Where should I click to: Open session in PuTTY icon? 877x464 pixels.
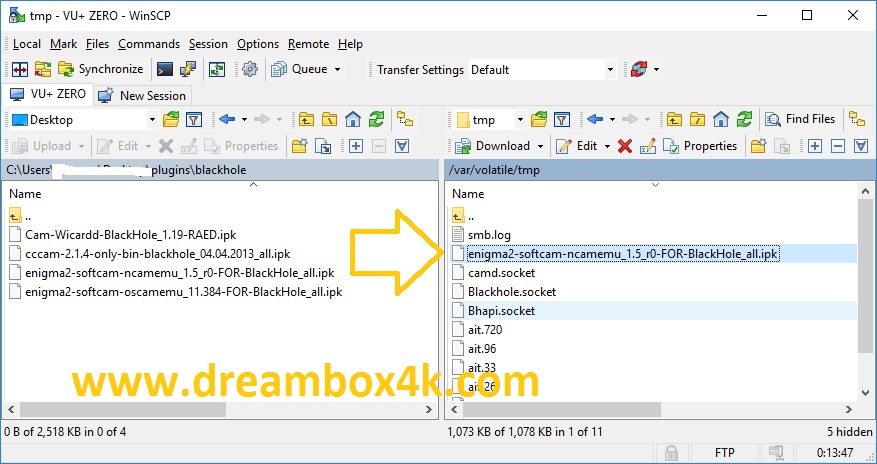[x=188, y=69]
